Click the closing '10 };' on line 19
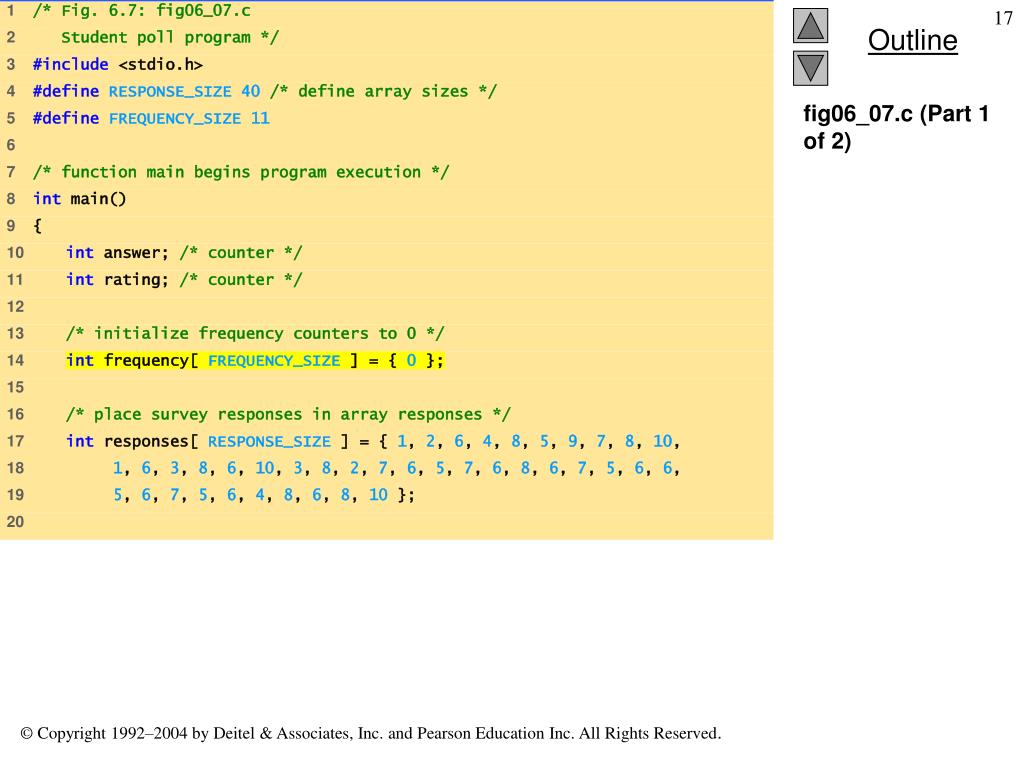 pos(391,495)
